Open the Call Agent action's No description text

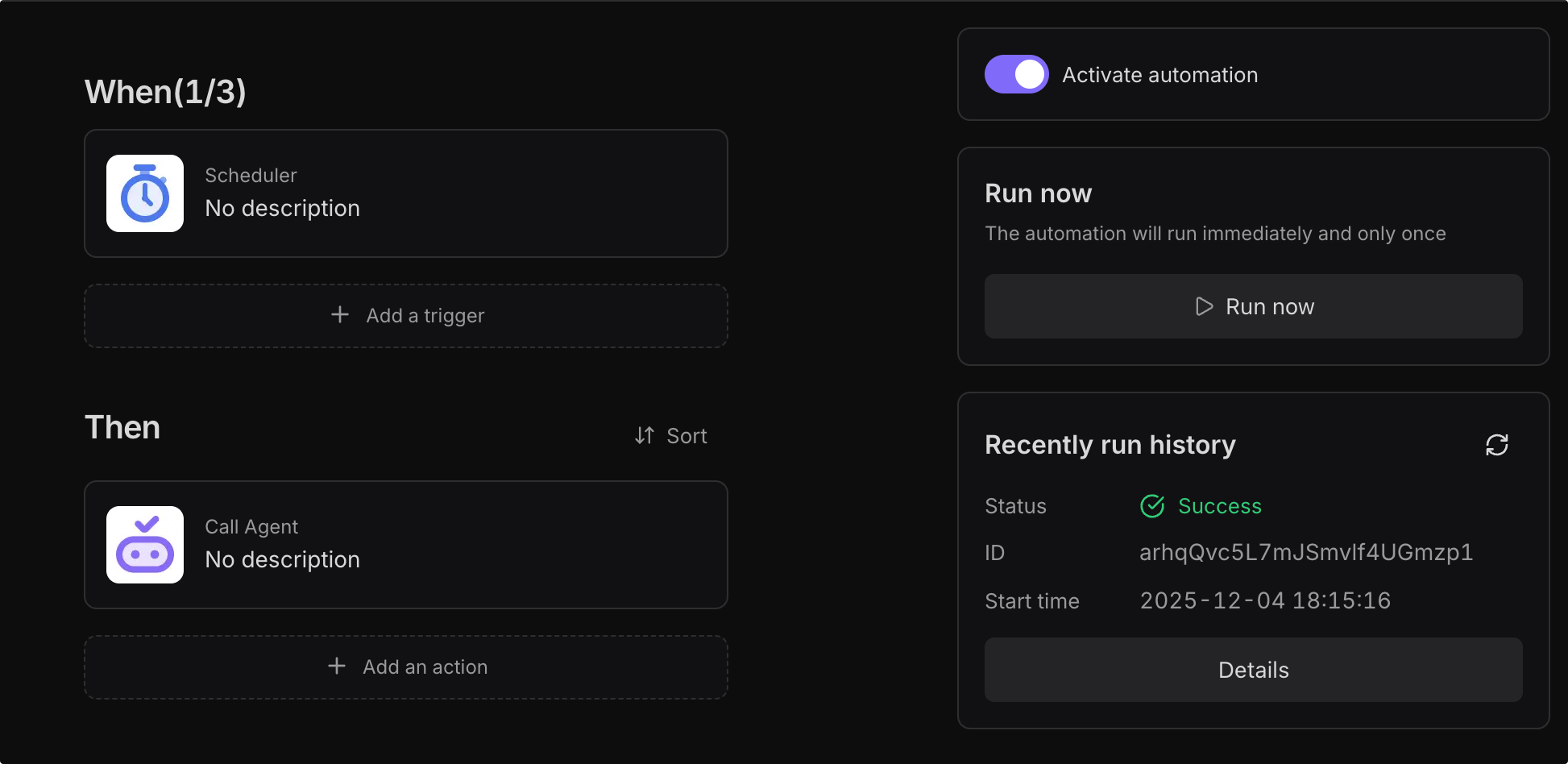282,560
